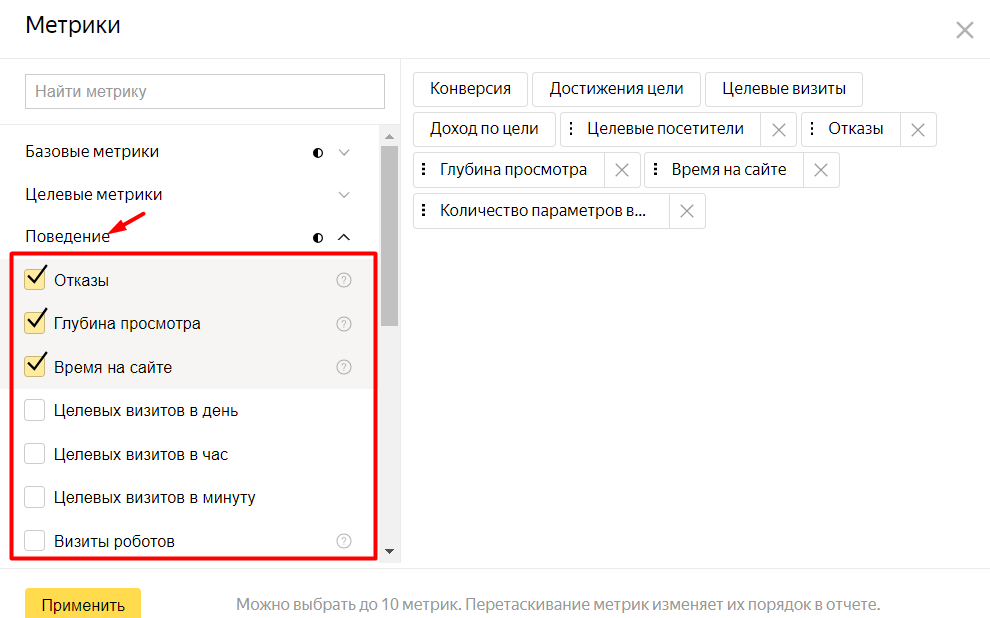The image size is (990, 618).
Task: Click drag handle on Целевые посетители chip
Action: point(571,129)
